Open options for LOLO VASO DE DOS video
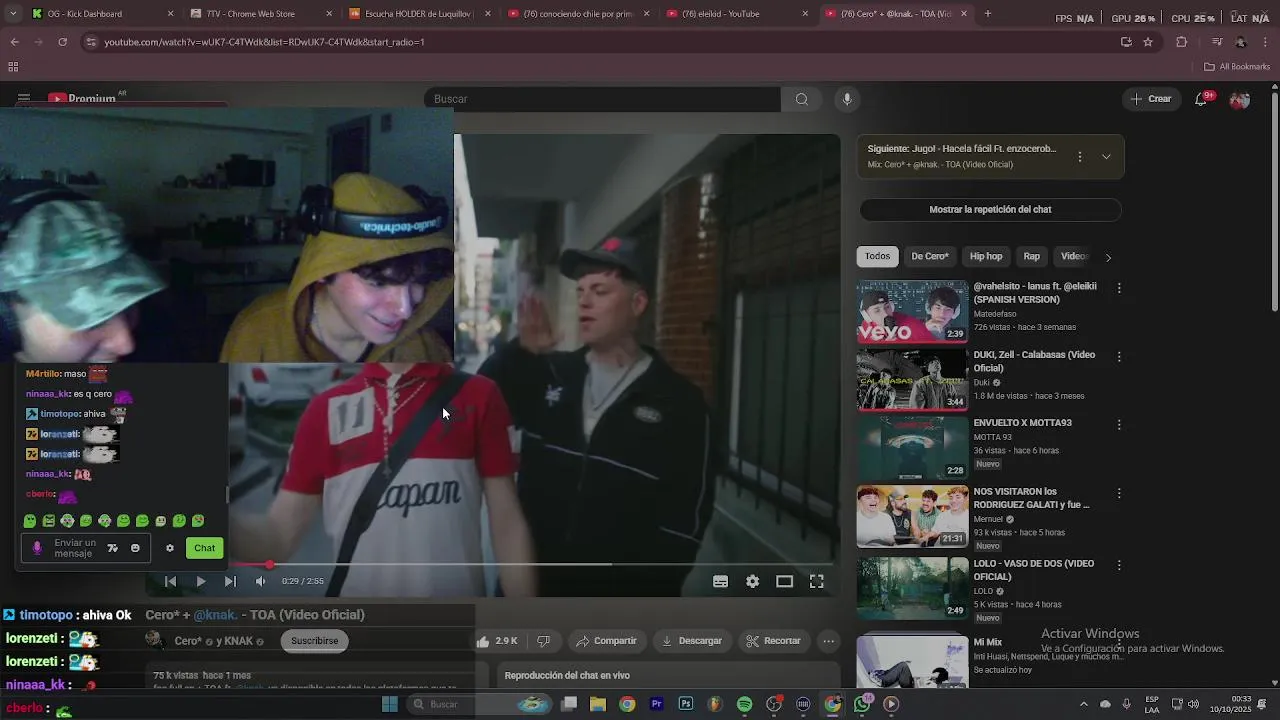This screenshot has width=1280, height=720. pyautogui.click(x=1119, y=565)
